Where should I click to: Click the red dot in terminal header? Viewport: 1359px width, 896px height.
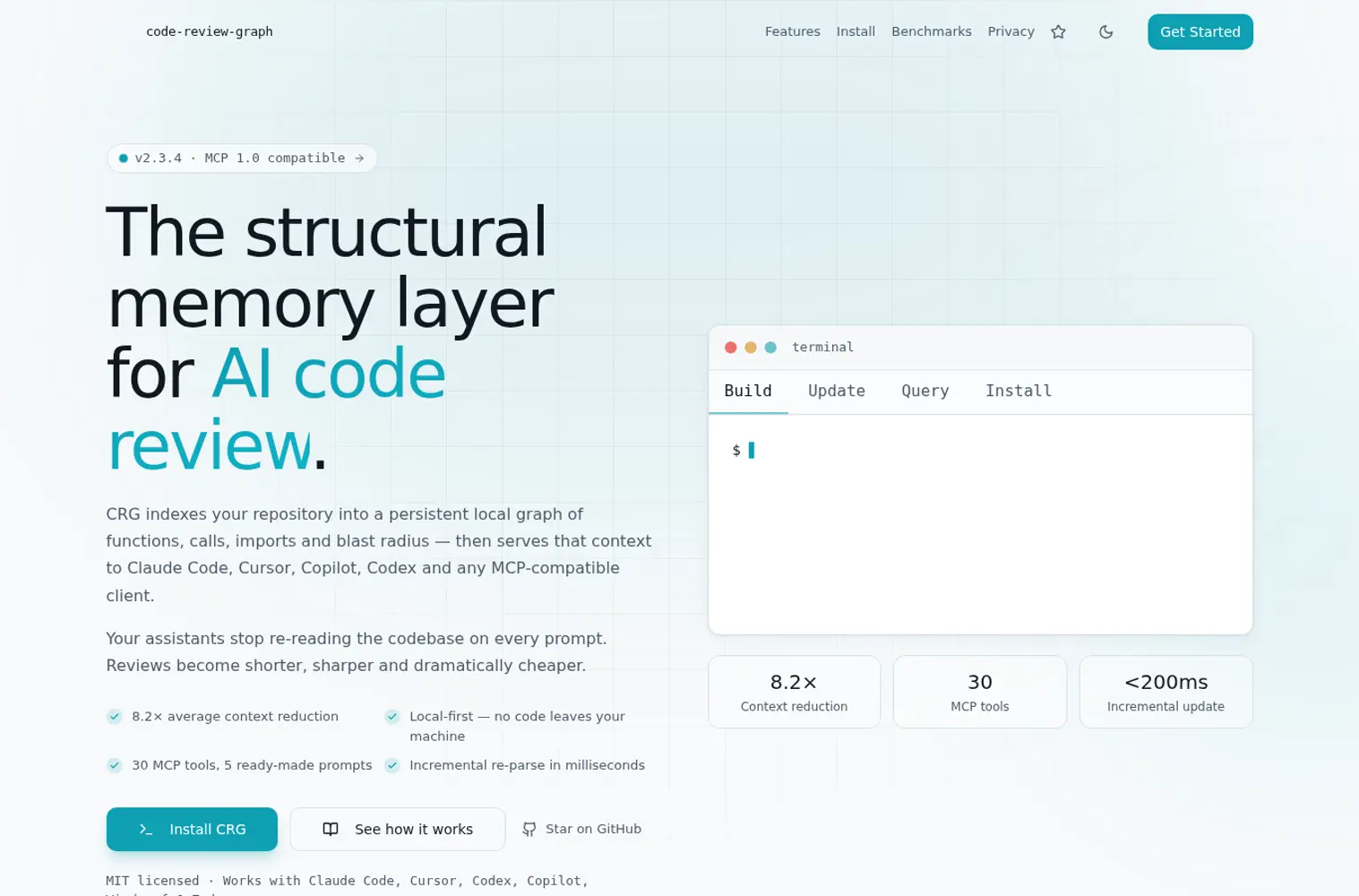click(x=730, y=348)
